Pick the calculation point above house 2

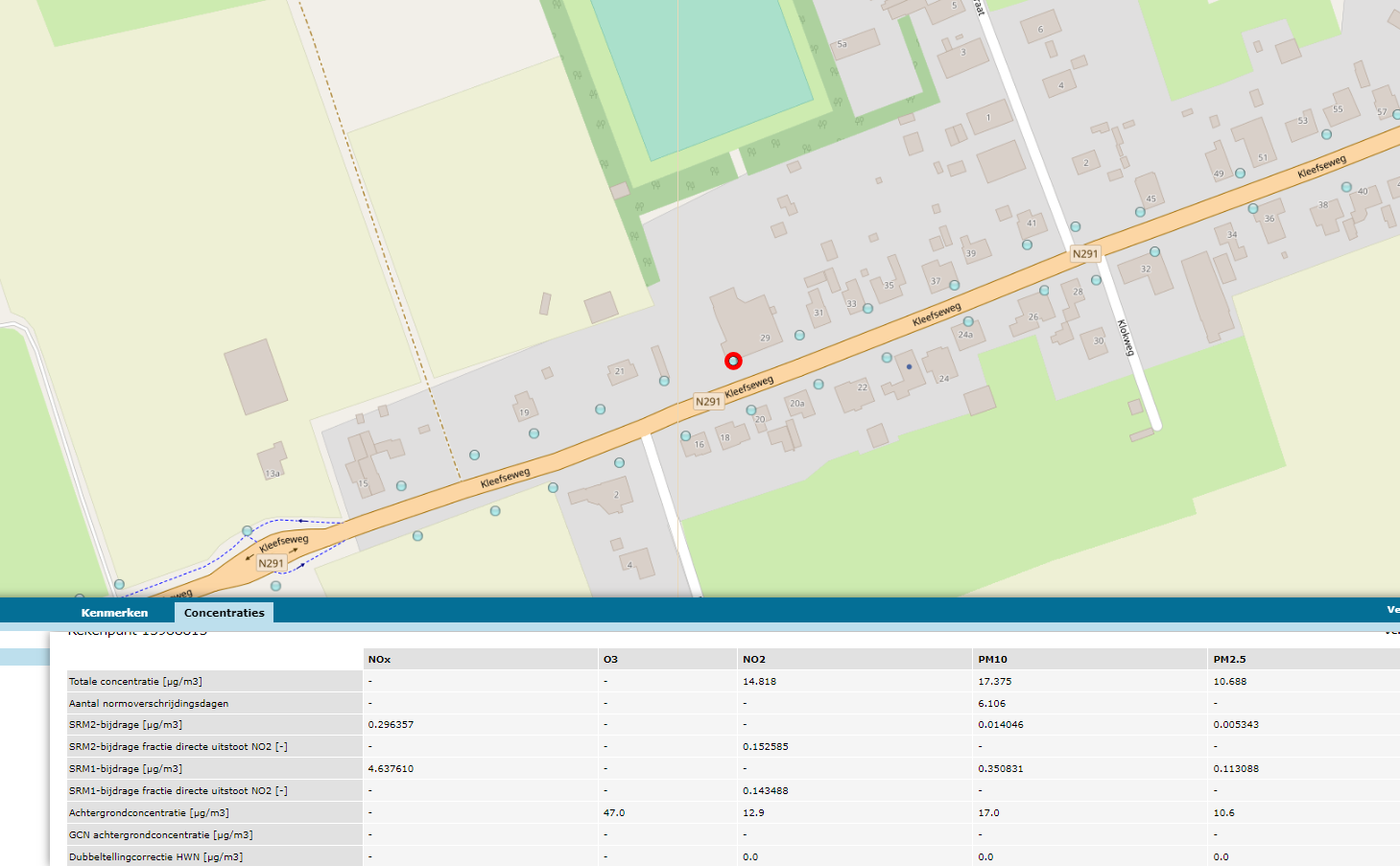pyautogui.click(x=619, y=462)
